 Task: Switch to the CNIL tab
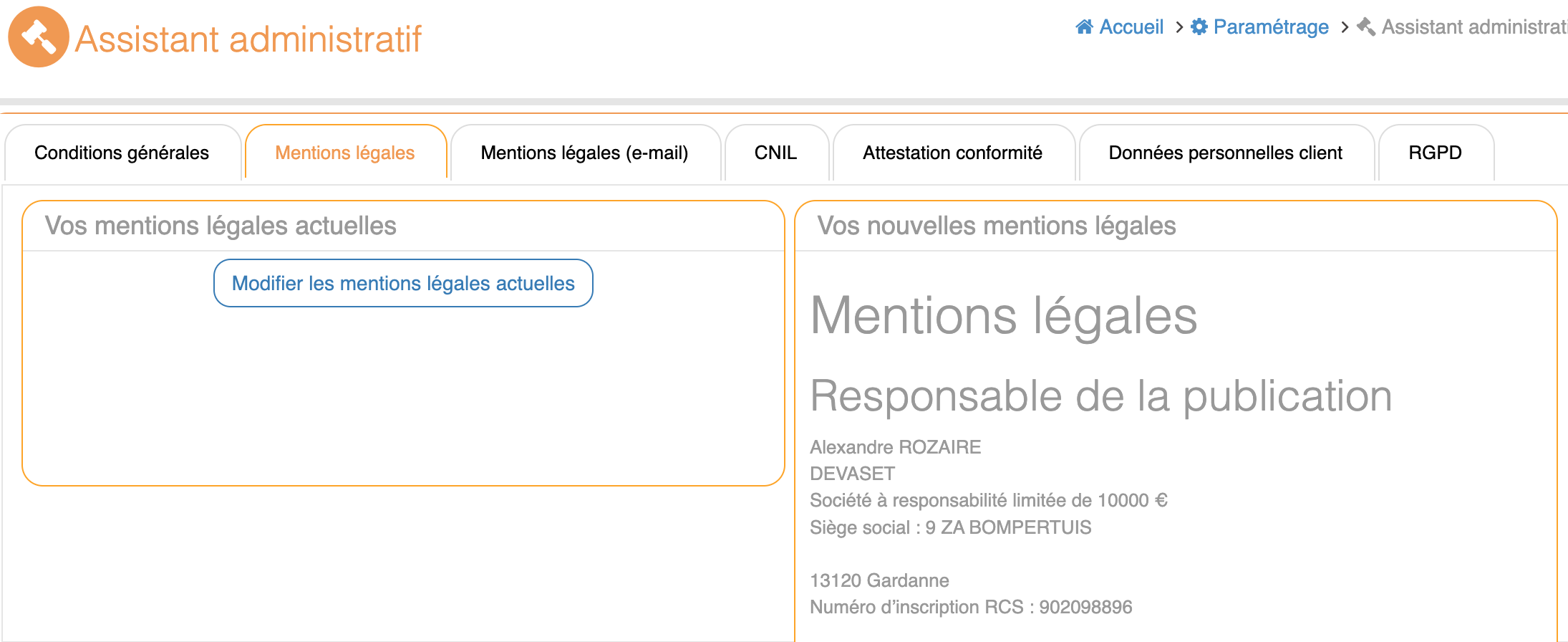click(775, 153)
